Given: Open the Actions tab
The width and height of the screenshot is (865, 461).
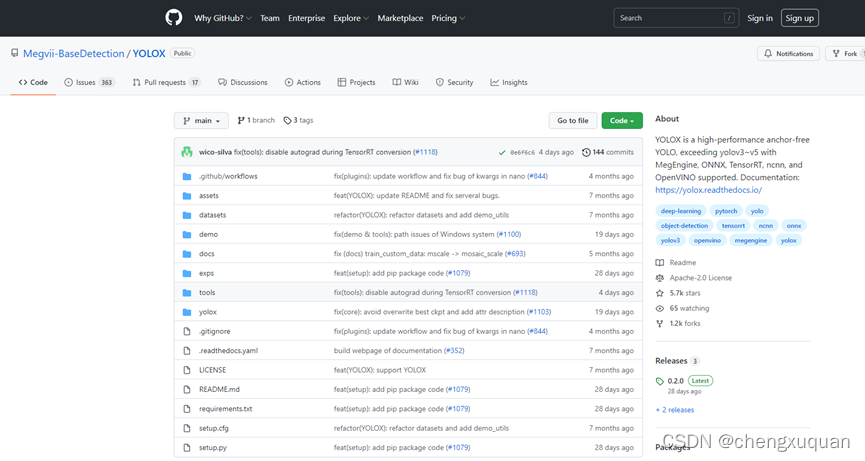Looking at the screenshot, I should [x=302, y=82].
